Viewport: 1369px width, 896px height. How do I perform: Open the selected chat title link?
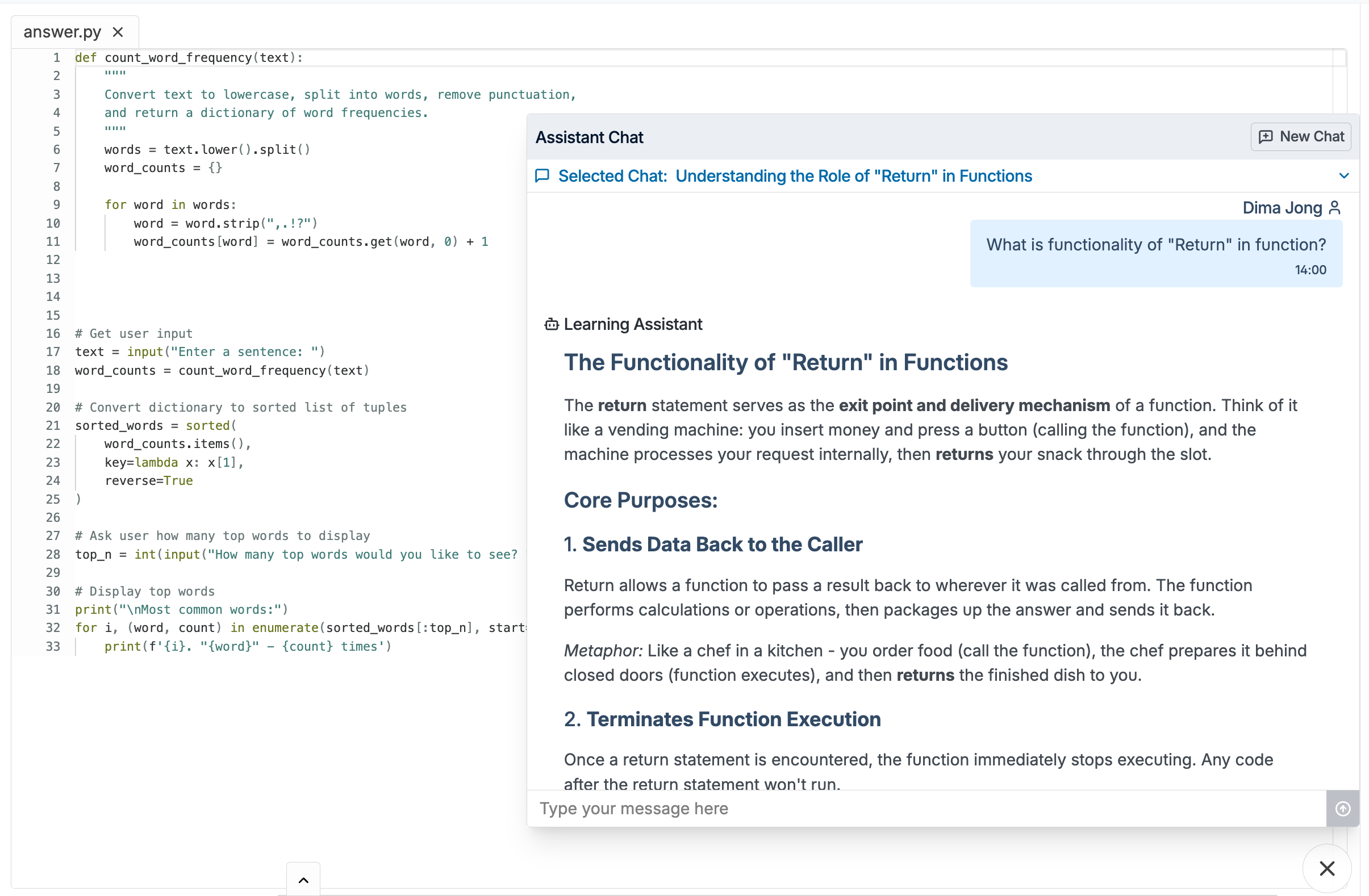pyautogui.click(x=853, y=176)
